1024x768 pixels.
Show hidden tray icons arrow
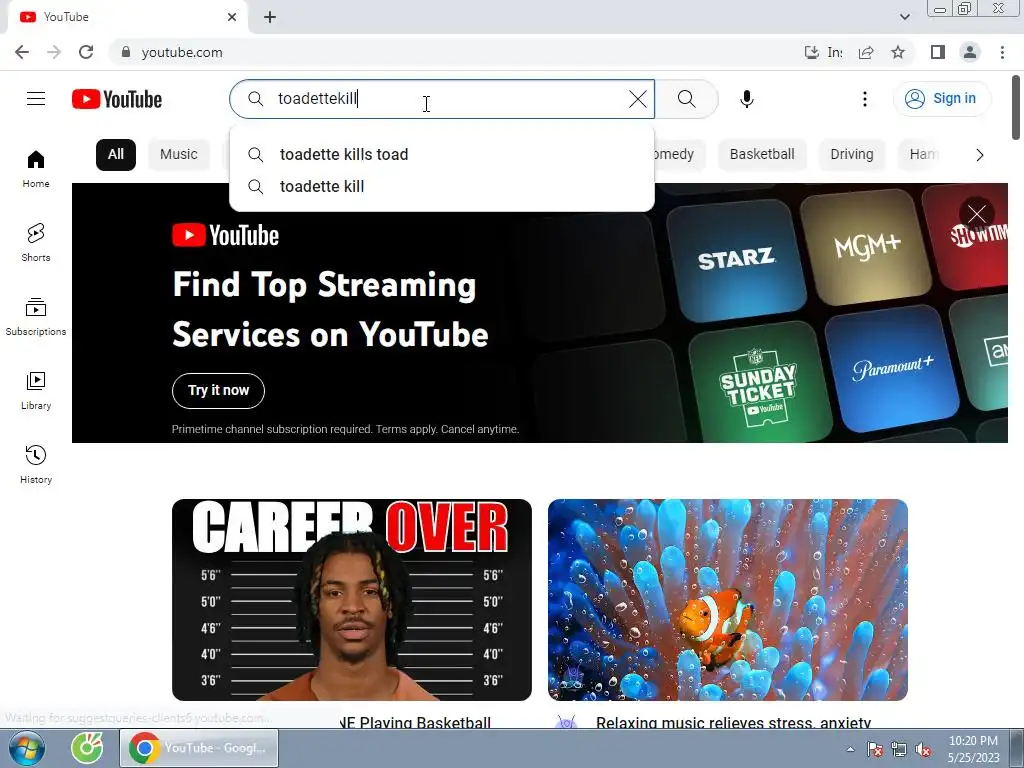[850, 749]
